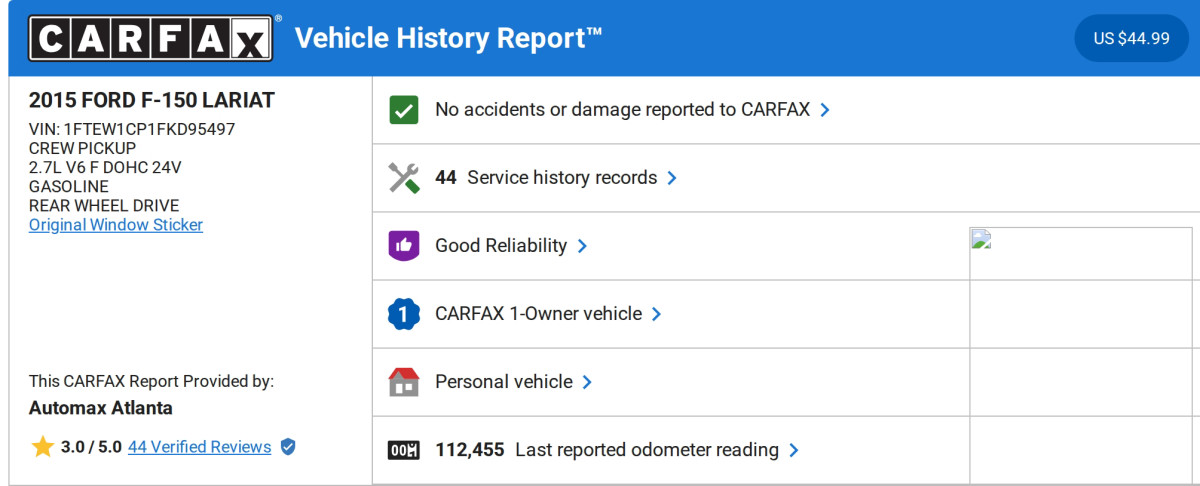
Task: Click the odometer reading icon
Action: [404, 450]
